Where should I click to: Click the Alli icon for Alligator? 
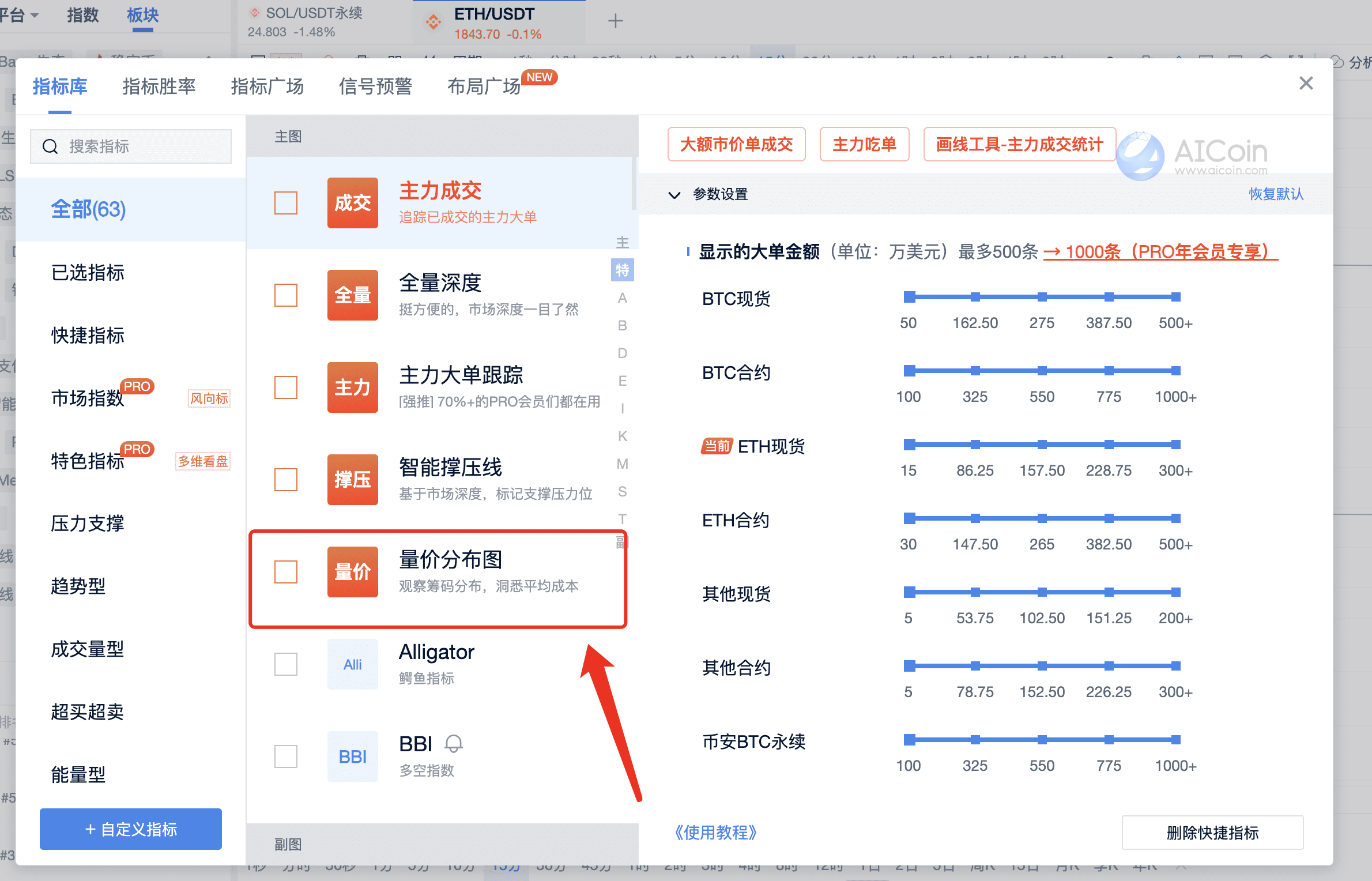click(x=352, y=664)
